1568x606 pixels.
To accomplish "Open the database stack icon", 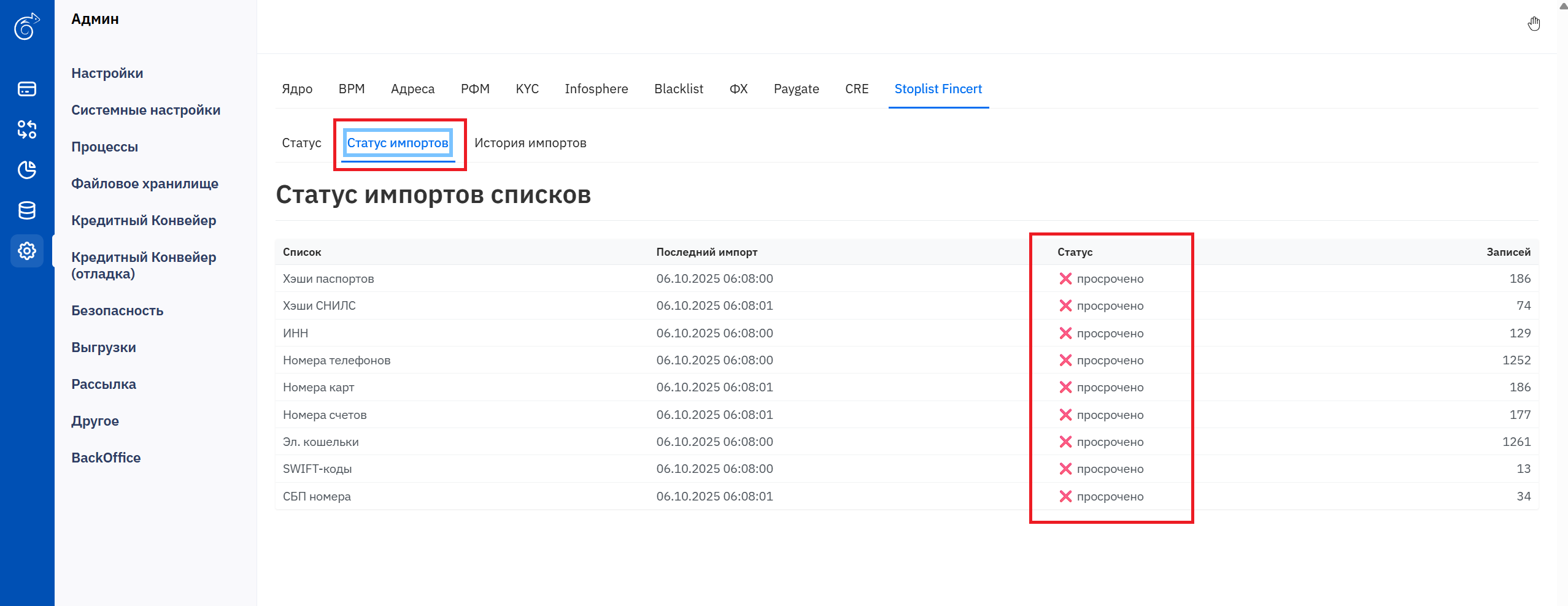I will coord(27,210).
